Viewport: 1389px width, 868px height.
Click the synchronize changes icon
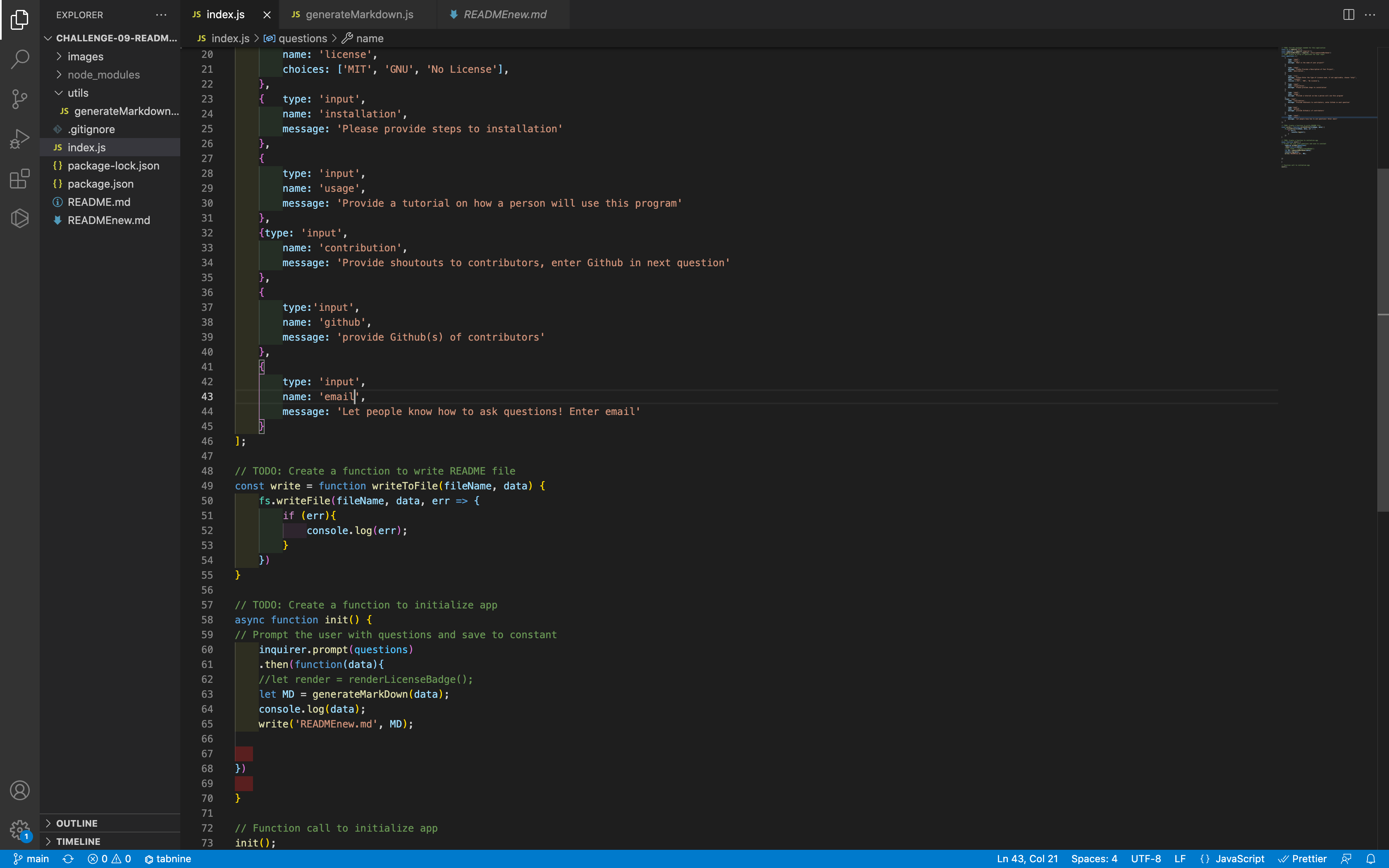pyautogui.click(x=69, y=858)
